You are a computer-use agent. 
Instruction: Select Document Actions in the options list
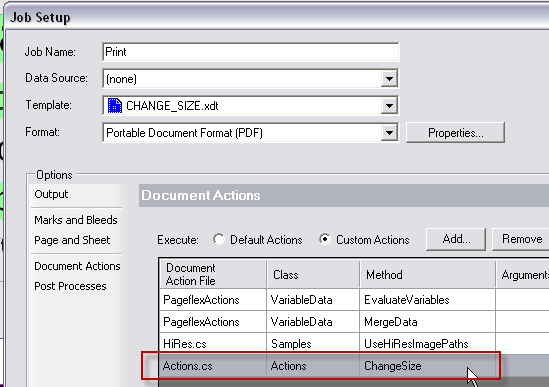(77, 266)
